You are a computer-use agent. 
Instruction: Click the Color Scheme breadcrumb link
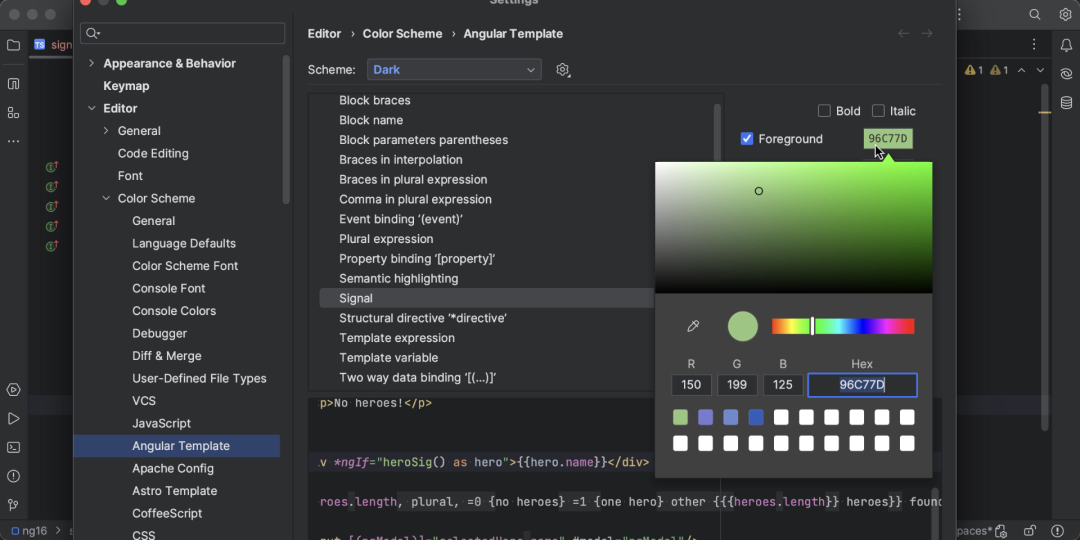pyautogui.click(x=402, y=34)
